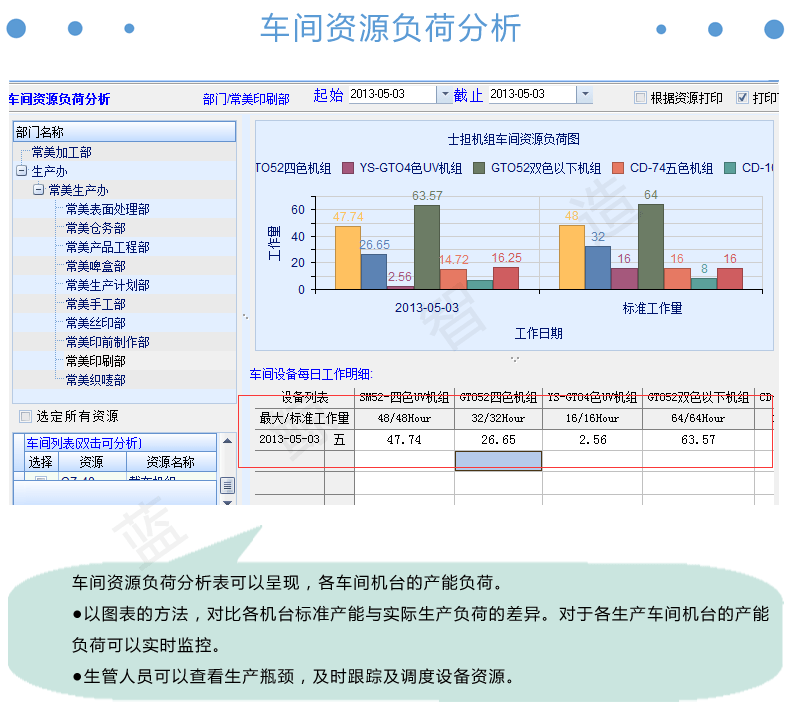Click the workshop list scrollbar thumb

[227, 486]
